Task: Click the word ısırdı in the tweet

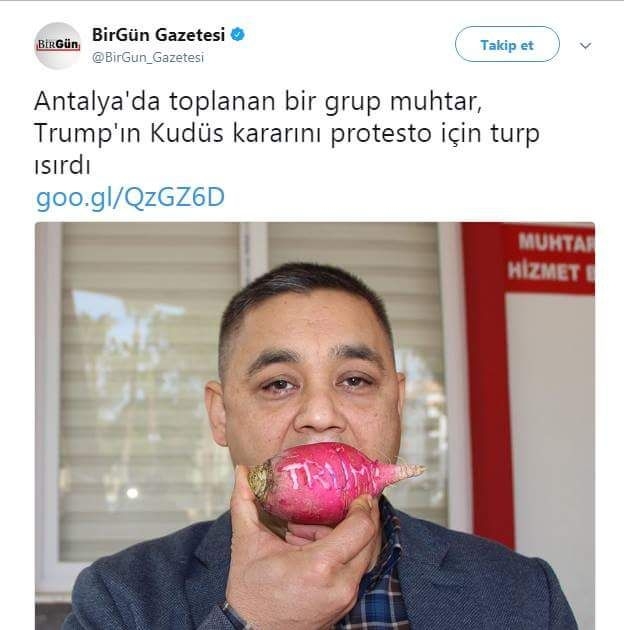Action: coord(62,166)
